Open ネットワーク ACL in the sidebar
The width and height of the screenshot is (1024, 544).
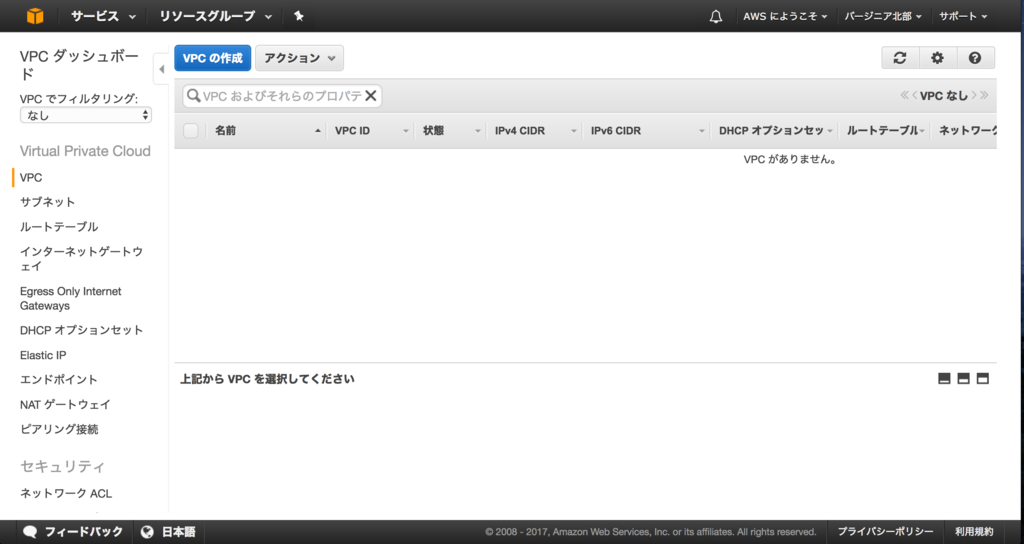[66, 493]
